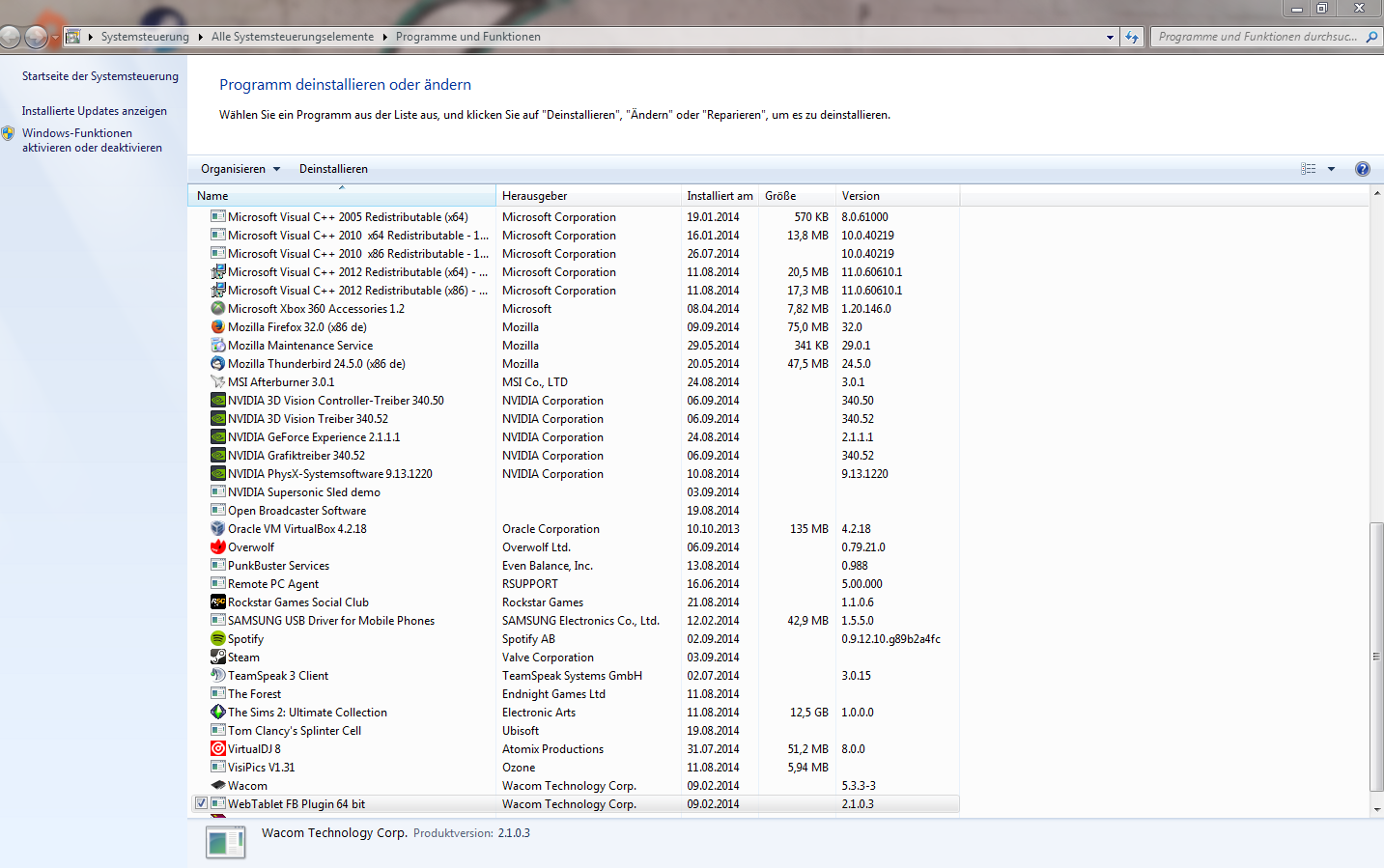Screen dimensions: 1384x868
Task: Click the large program thumbnail in details pane
Action: 226,842
